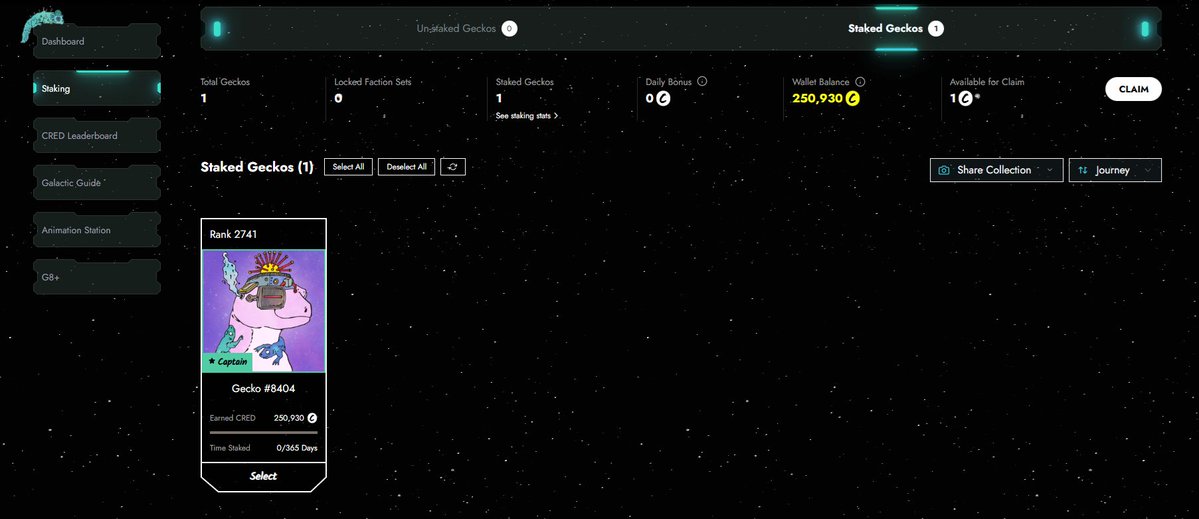Click the Select All button
This screenshot has height=519, width=1199.
pyautogui.click(x=348, y=167)
